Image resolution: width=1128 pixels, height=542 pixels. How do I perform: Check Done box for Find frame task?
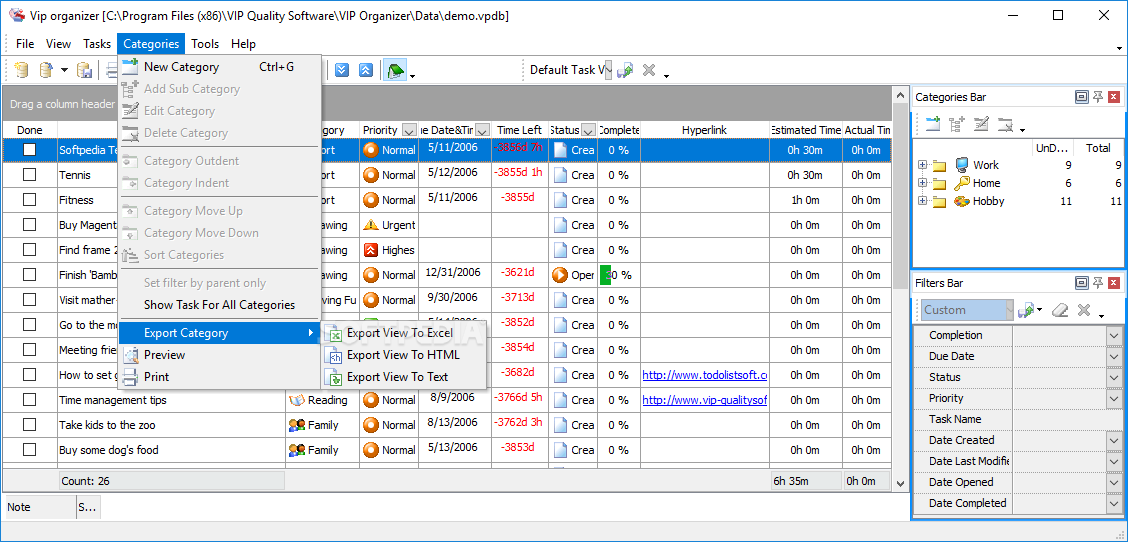coord(29,250)
